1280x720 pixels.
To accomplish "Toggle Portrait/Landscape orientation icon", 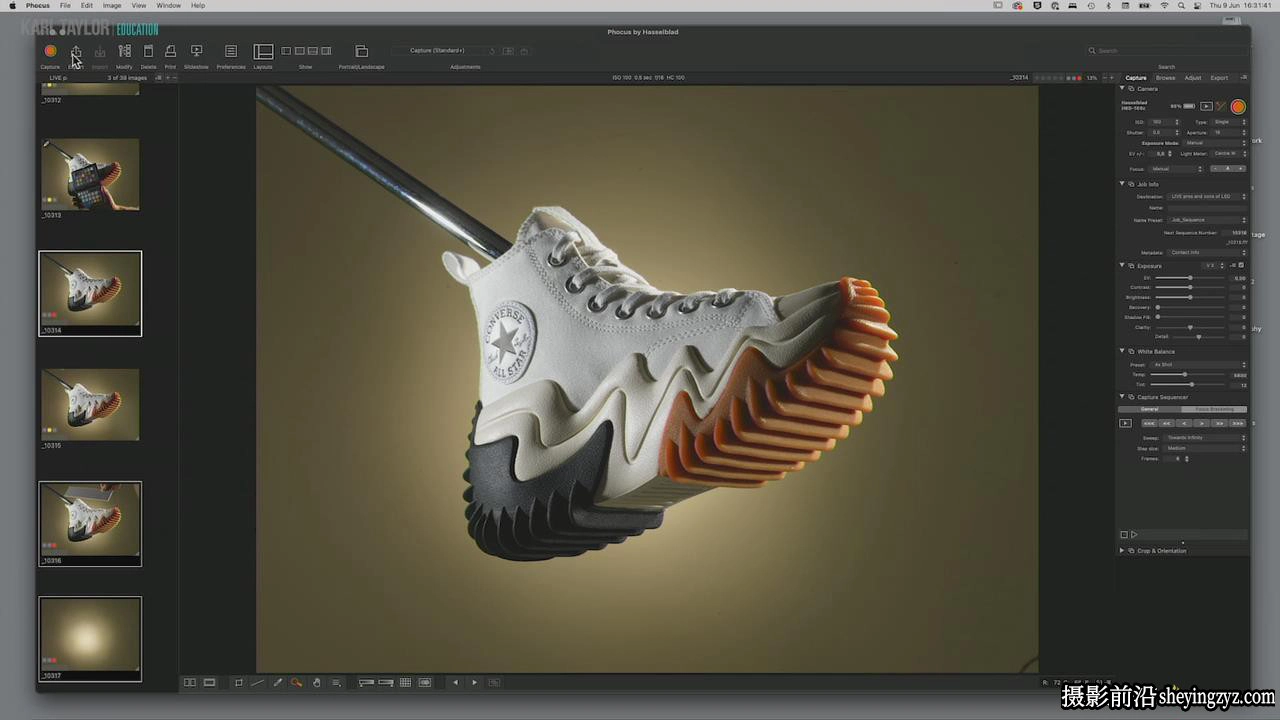I will coord(361,51).
